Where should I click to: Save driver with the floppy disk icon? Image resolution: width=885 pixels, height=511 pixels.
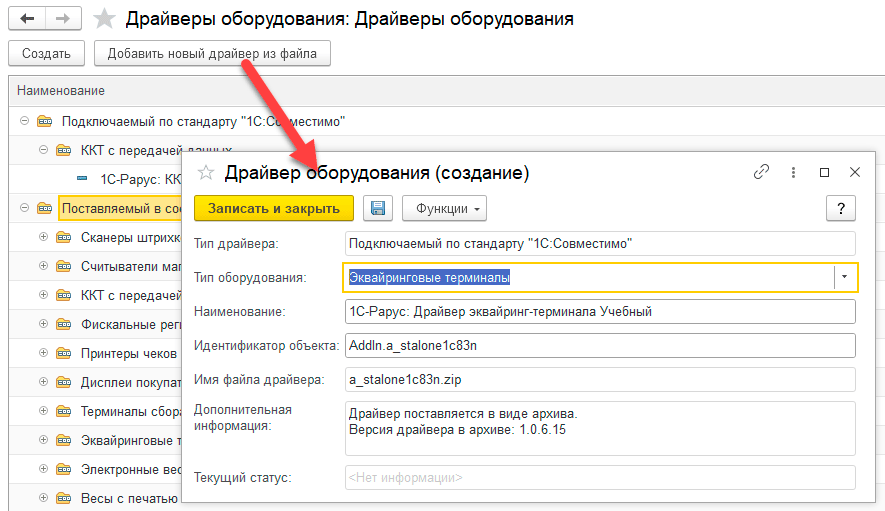[378, 208]
